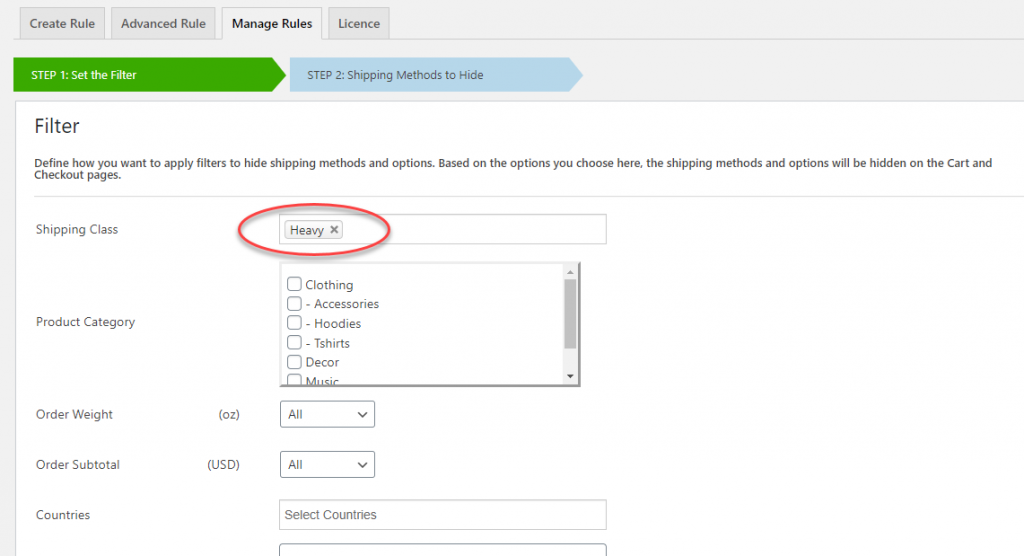
Task: Click the Product Category label
Action: tap(86, 321)
